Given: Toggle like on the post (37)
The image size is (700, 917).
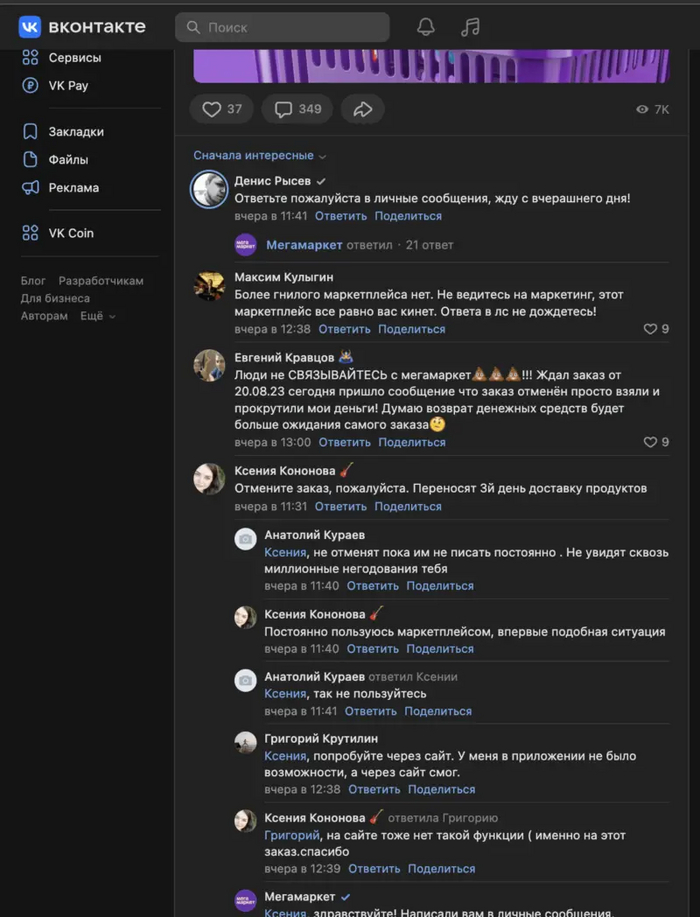Looking at the screenshot, I should pos(222,109).
